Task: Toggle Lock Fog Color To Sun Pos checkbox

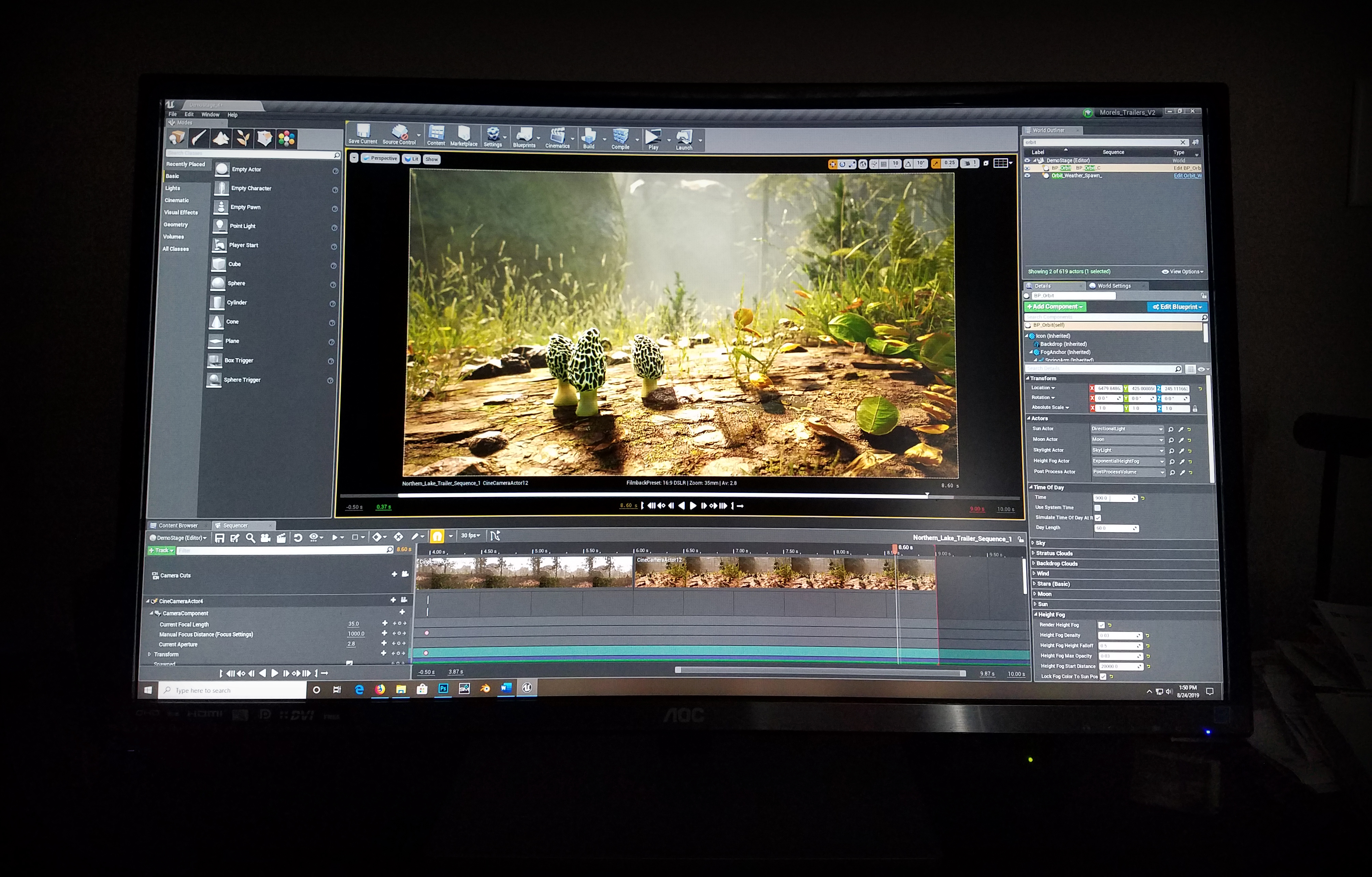Action: (x=1104, y=676)
